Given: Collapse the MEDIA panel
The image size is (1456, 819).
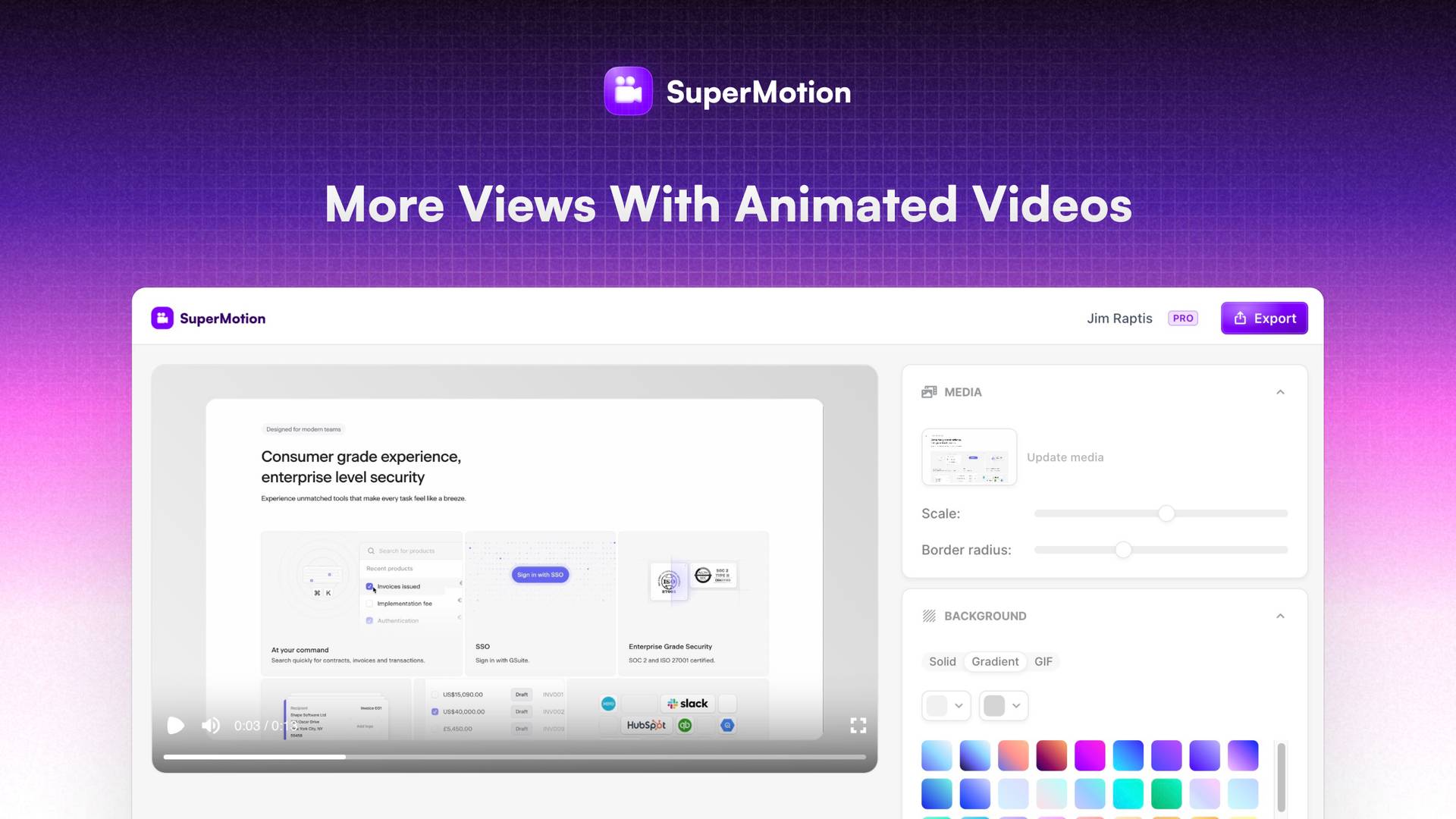Looking at the screenshot, I should [1280, 391].
